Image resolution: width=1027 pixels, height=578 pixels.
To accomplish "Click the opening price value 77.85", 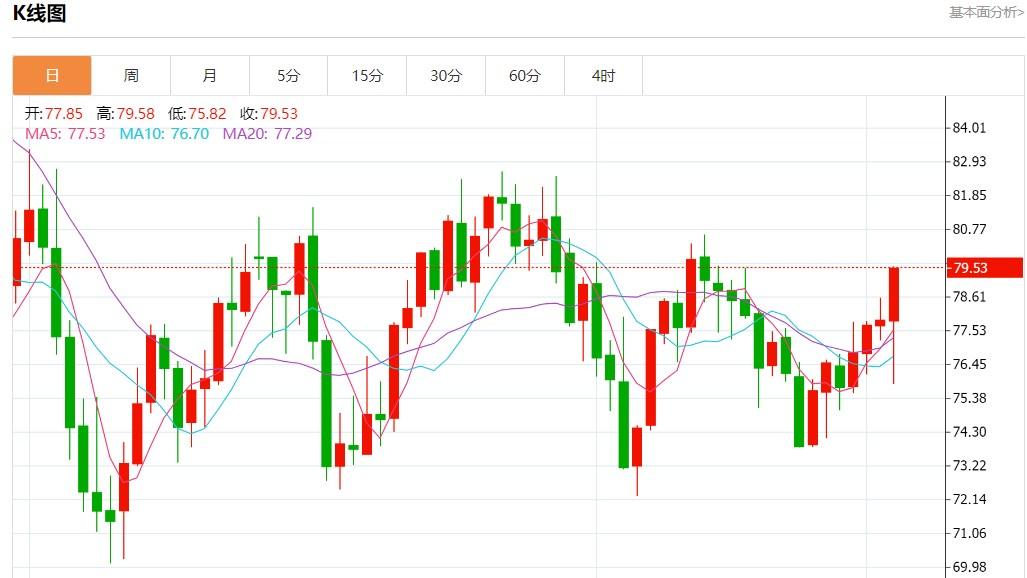I will [64, 114].
